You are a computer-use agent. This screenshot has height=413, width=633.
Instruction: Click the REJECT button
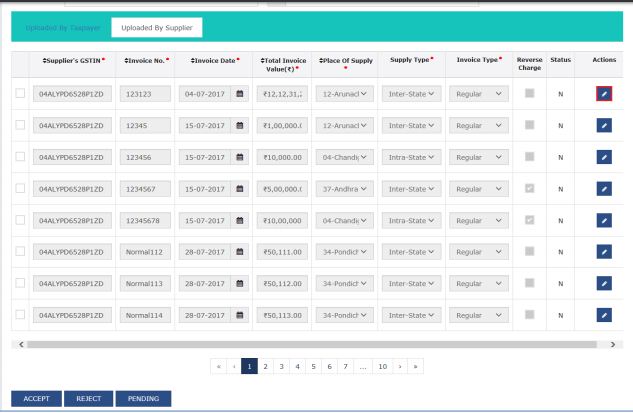pyautogui.click(x=87, y=398)
